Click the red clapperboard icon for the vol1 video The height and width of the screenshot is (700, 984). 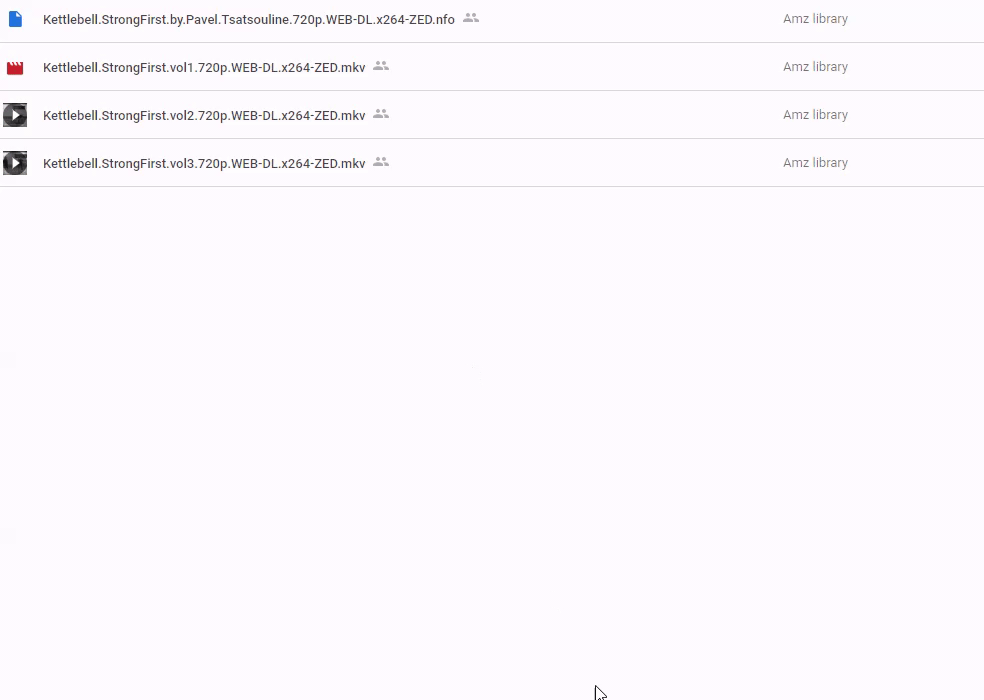point(15,68)
